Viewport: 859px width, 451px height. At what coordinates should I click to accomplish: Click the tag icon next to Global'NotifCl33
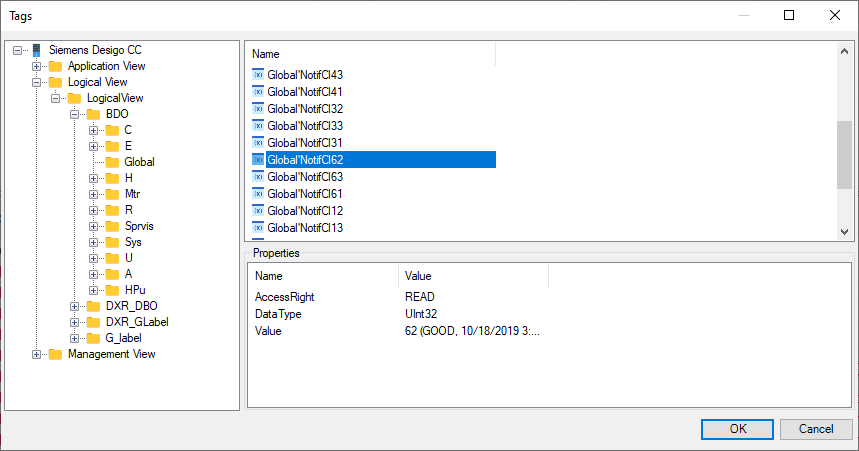point(258,125)
